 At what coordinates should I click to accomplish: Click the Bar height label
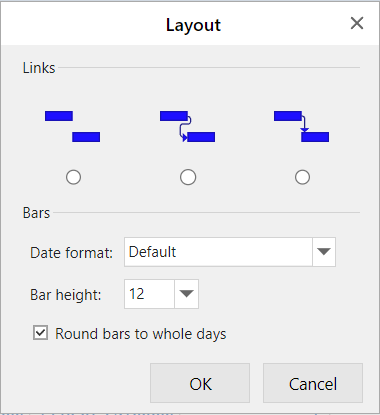point(66,295)
